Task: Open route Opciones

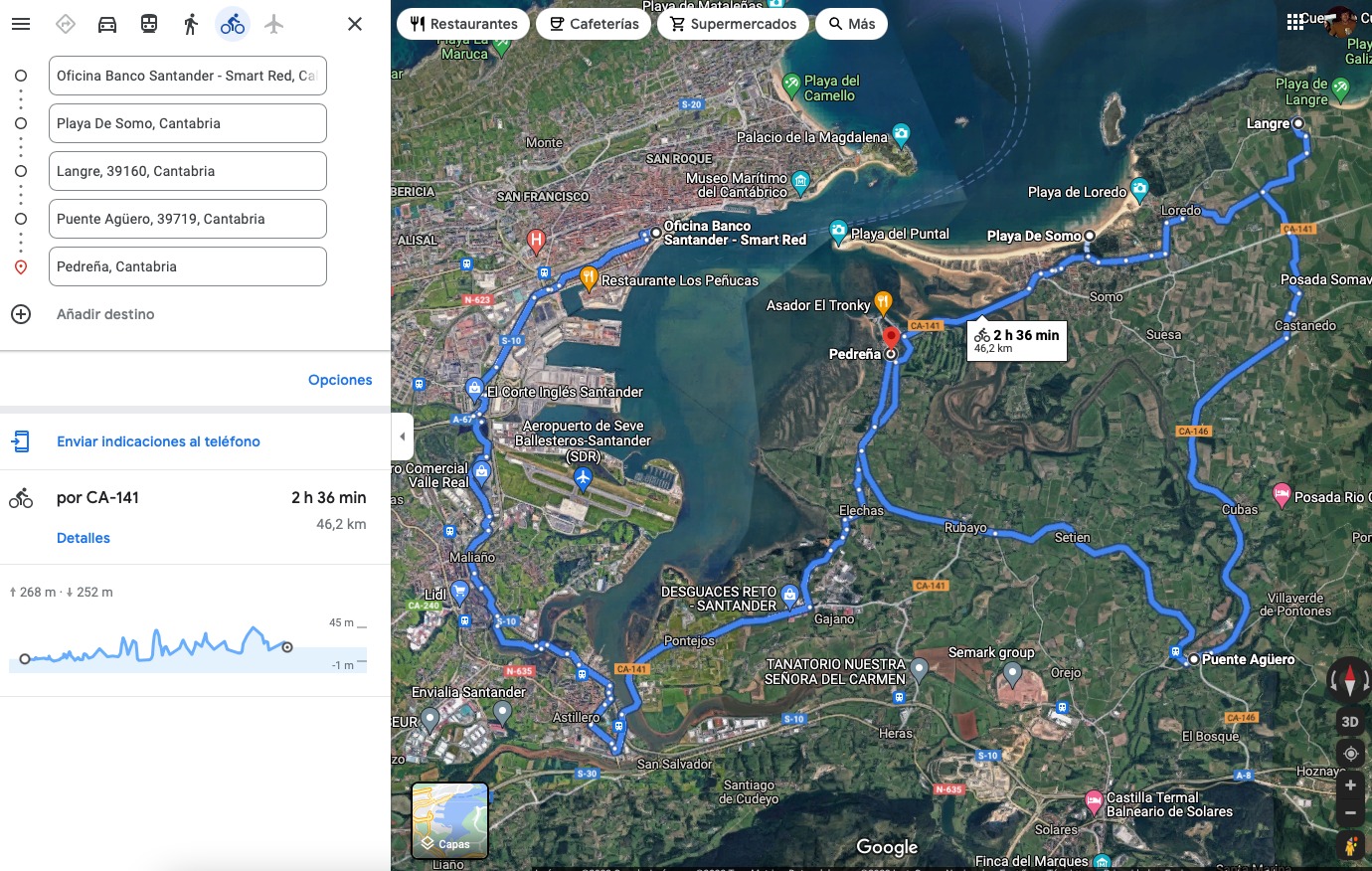Action: tap(340, 380)
